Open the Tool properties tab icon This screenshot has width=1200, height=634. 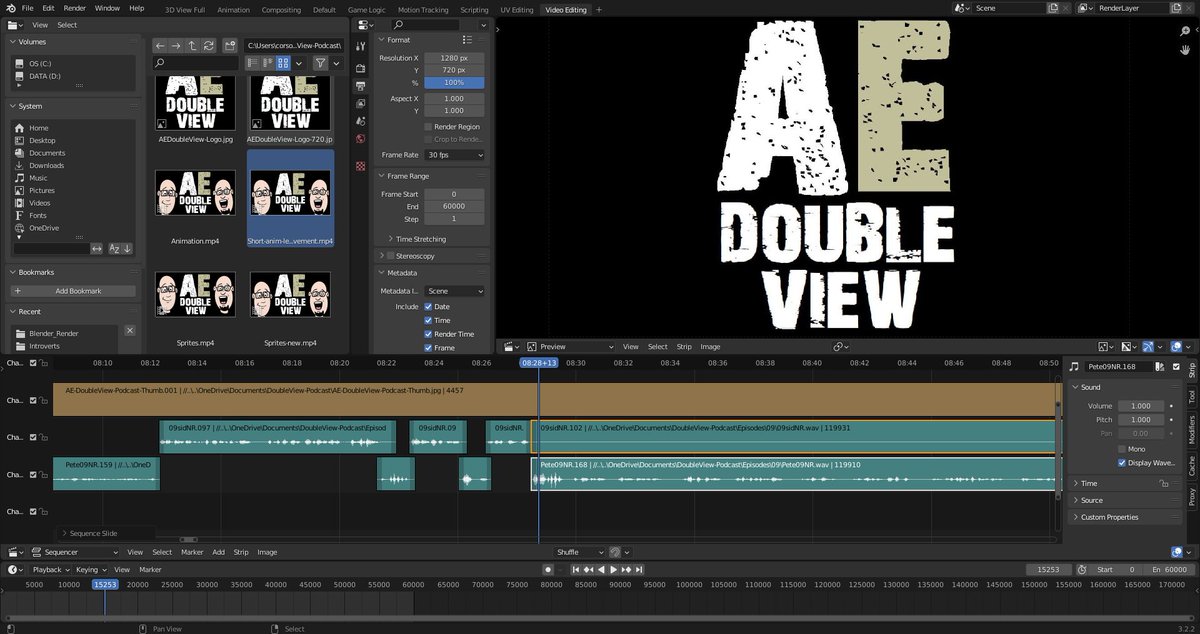361,48
